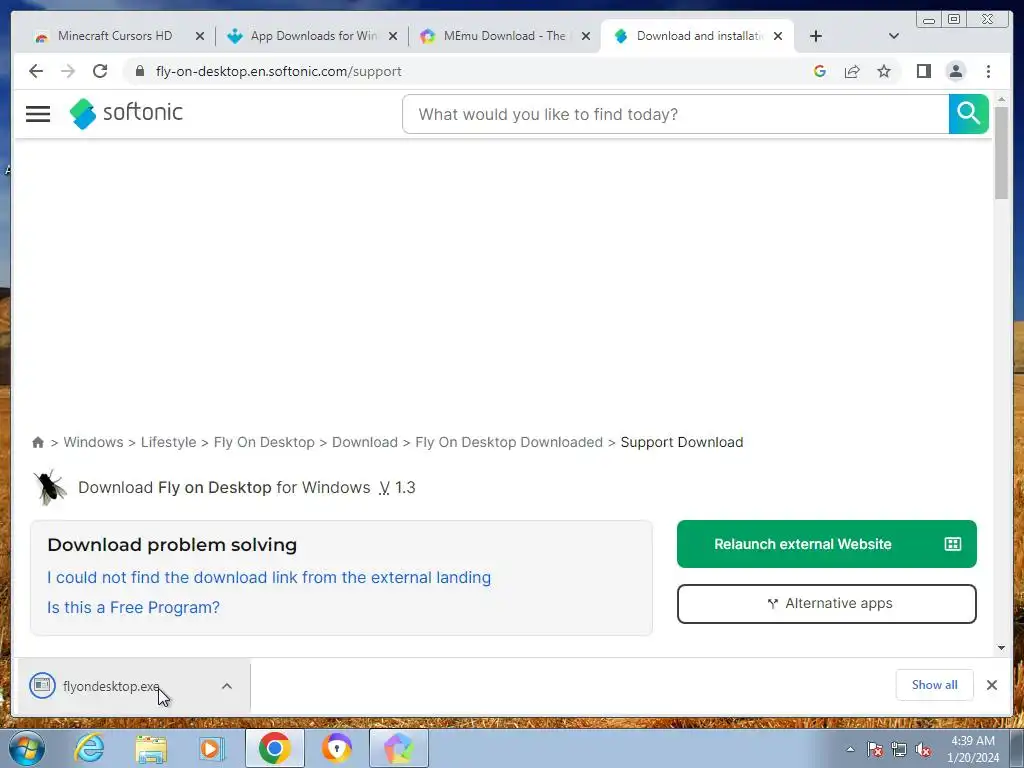
Task: Launch Internet Explorer from taskbar
Action: (89, 748)
